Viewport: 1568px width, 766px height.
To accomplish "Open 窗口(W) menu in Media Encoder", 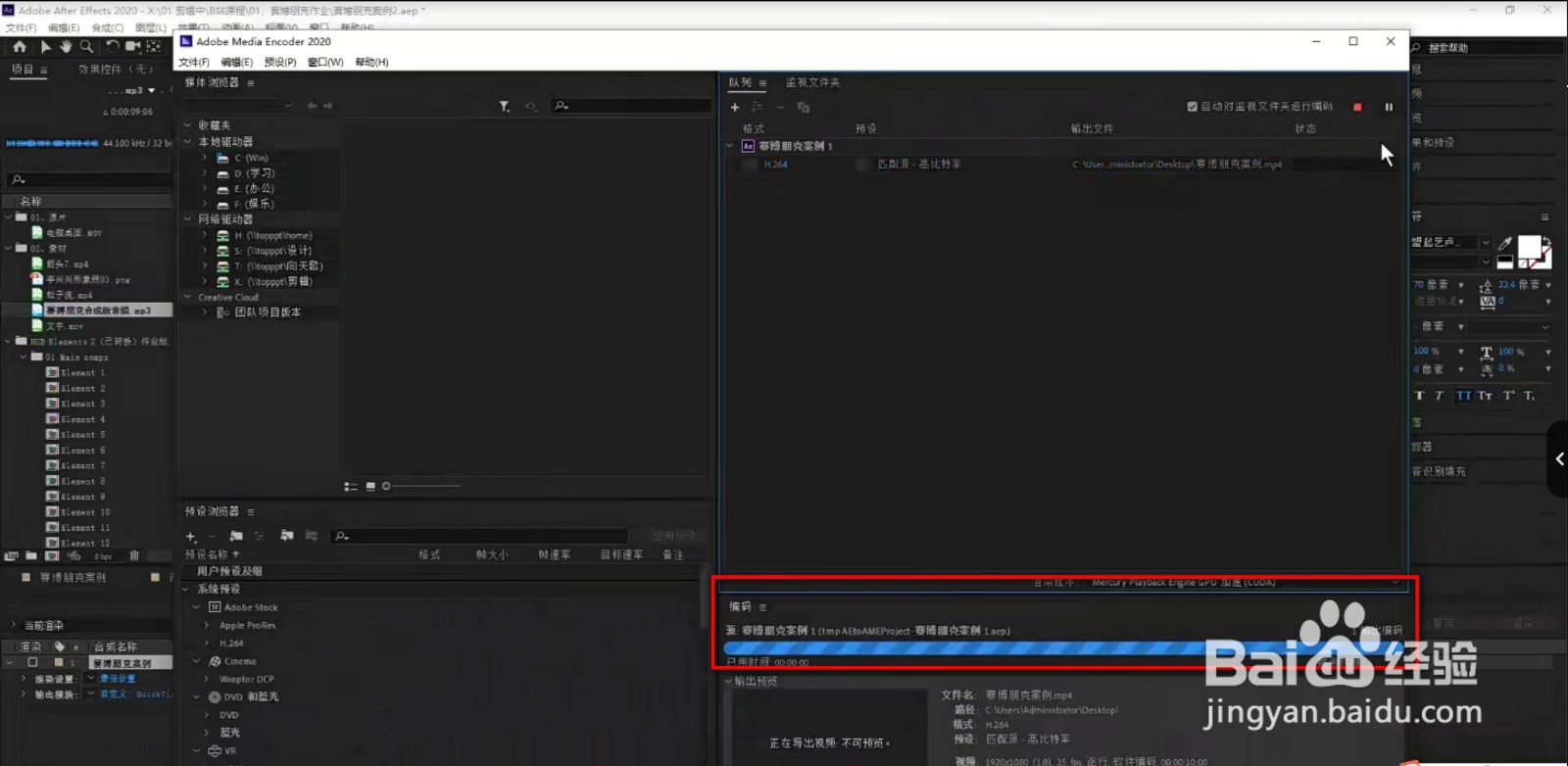I will (x=325, y=63).
